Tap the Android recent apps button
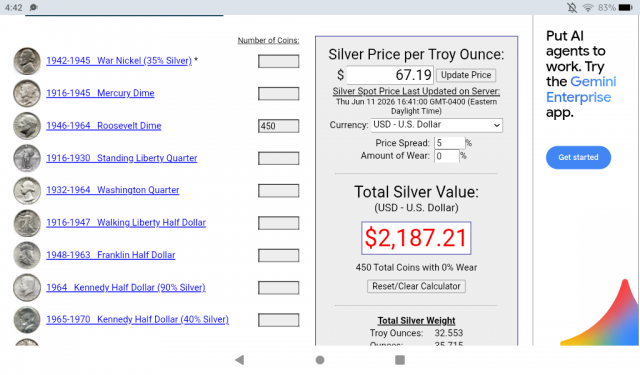 coord(400,360)
